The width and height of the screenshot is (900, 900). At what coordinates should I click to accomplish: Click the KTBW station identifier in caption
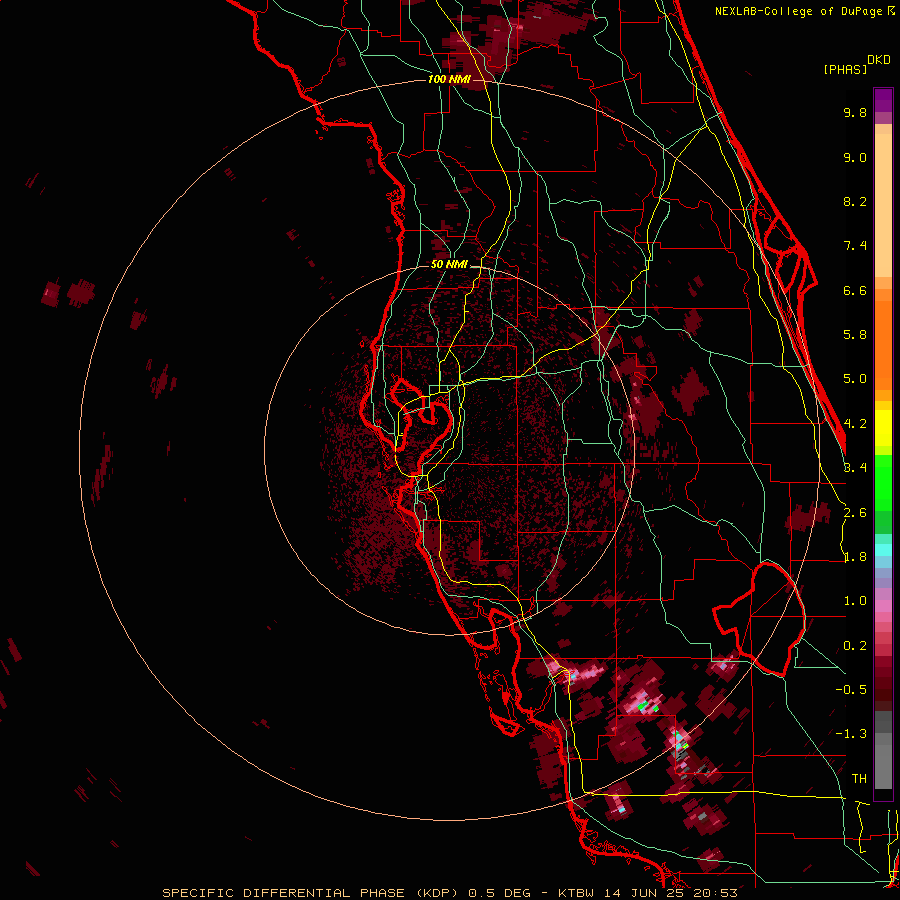pos(576,893)
